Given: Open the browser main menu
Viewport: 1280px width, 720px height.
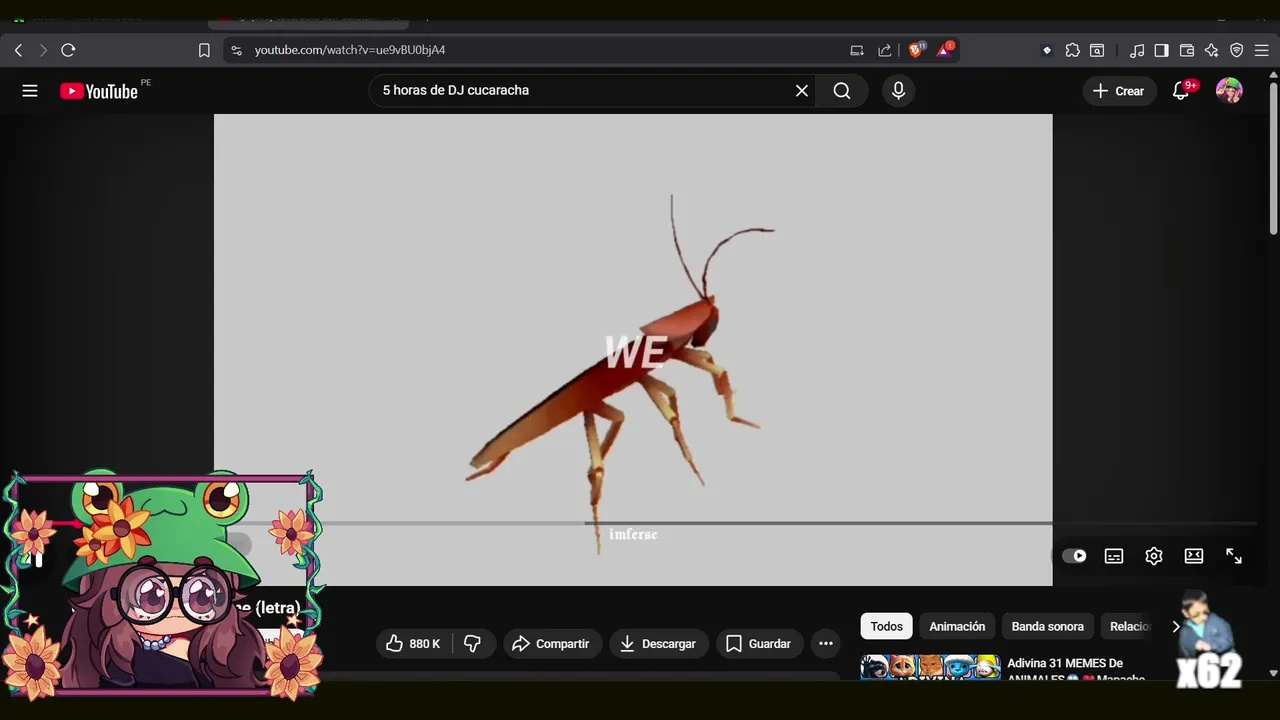Looking at the screenshot, I should (x=1262, y=50).
